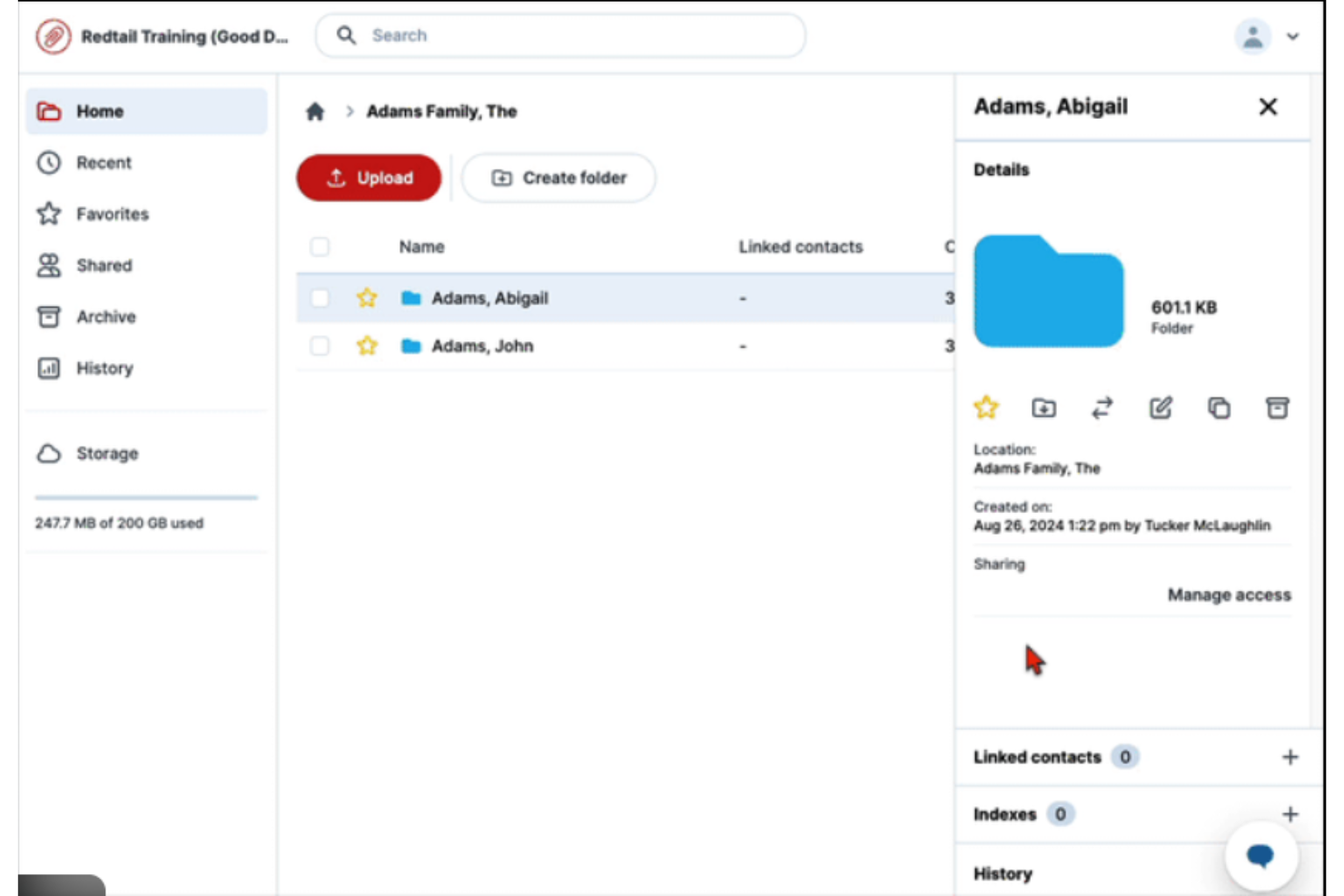Screen dimensions: 1344x896
Task: Open the History section in sidebar
Action: tap(104, 369)
